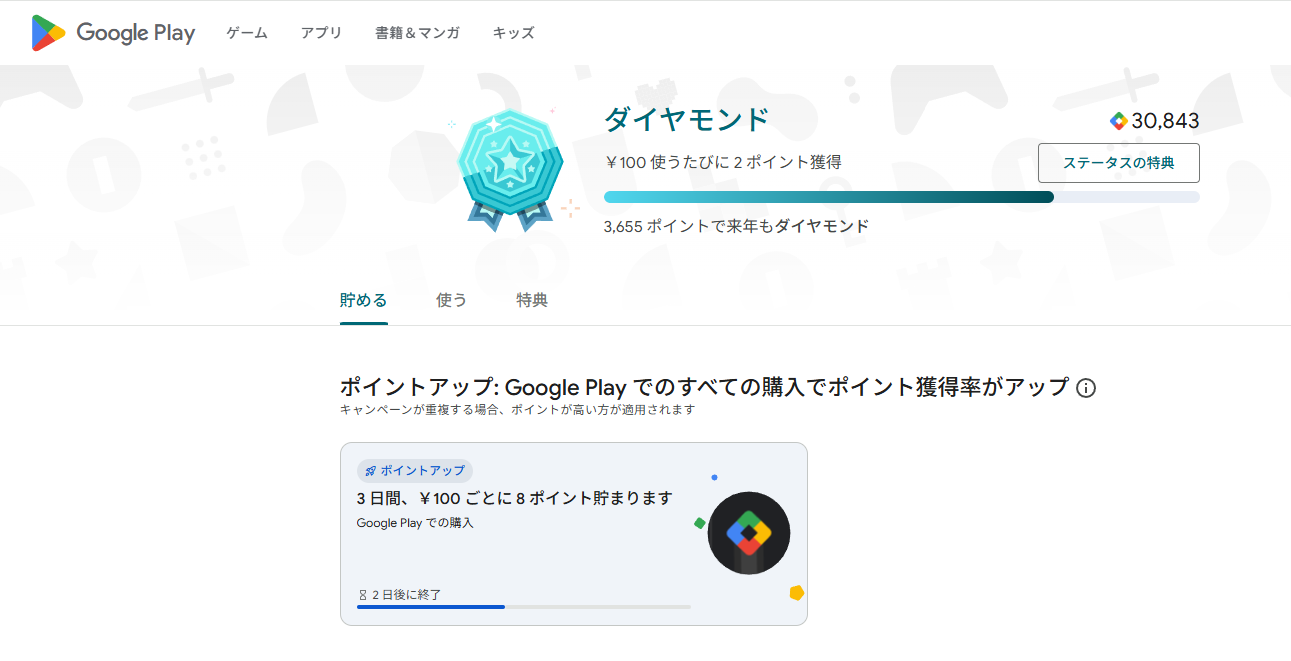Click the hourglass icon beside 2 日後に終了
1291x661 pixels.
tap(363, 595)
